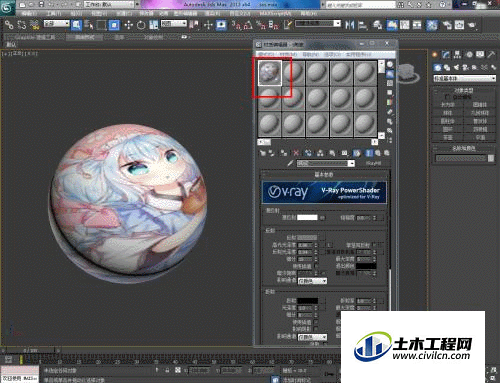Image resolution: width=500 pixels, height=383 pixels.
Task: Click the white Diffuse color swatch
Action: tap(307, 217)
